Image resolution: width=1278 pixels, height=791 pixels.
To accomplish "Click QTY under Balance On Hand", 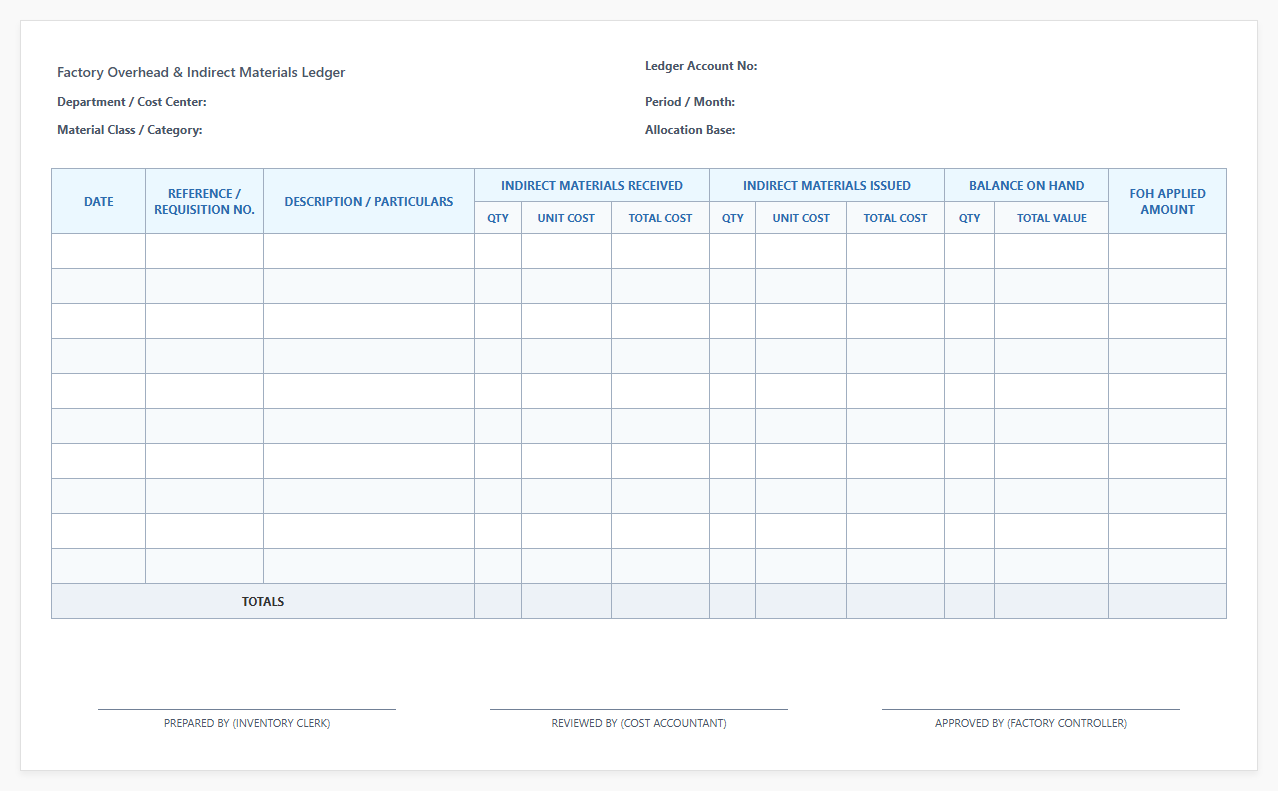I will [970, 218].
